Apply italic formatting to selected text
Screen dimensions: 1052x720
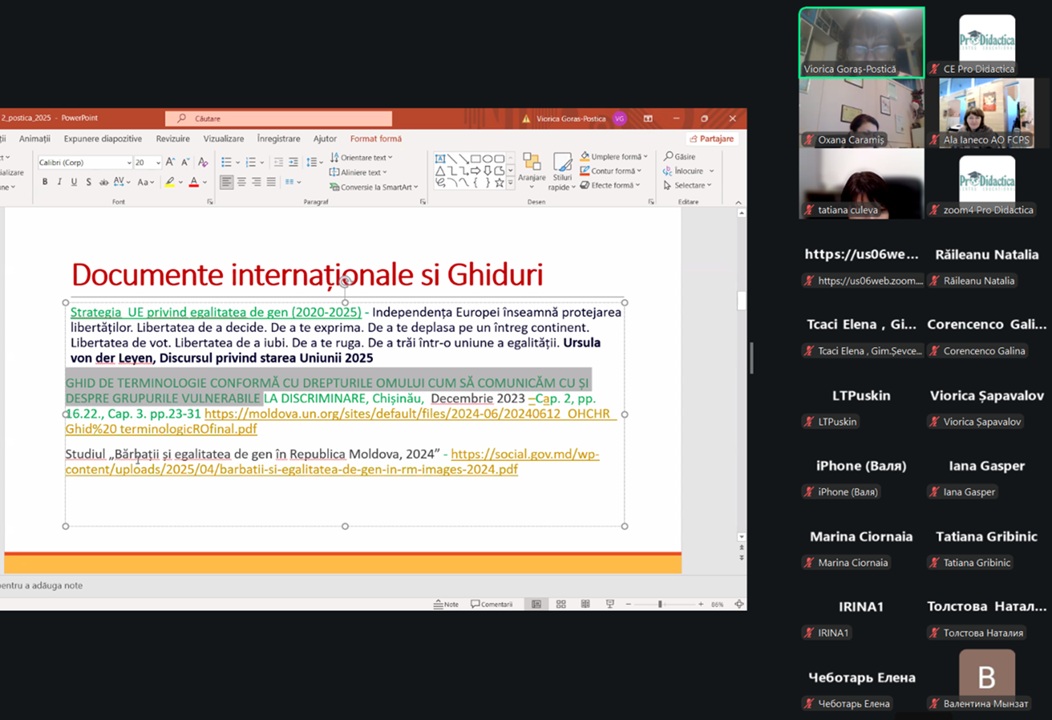[60, 182]
